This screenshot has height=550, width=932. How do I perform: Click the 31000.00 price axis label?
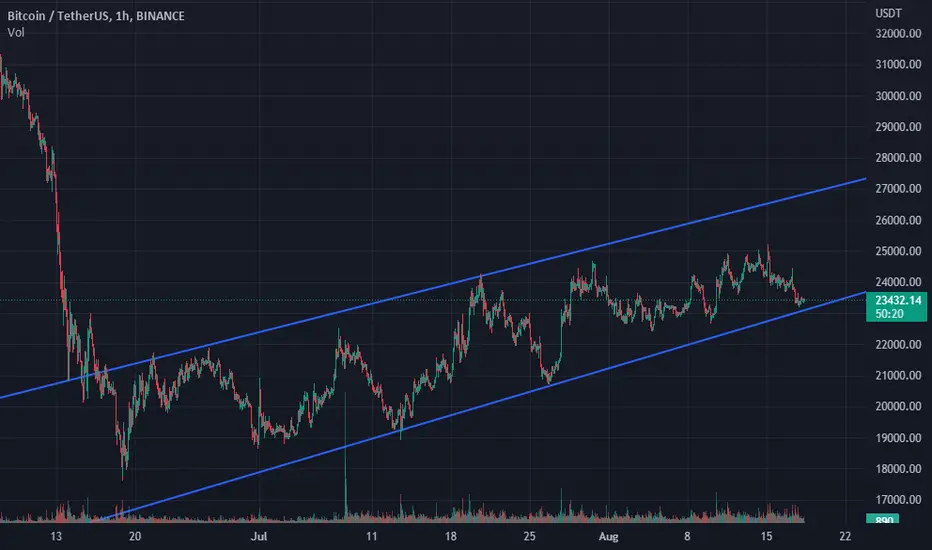point(898,64)
